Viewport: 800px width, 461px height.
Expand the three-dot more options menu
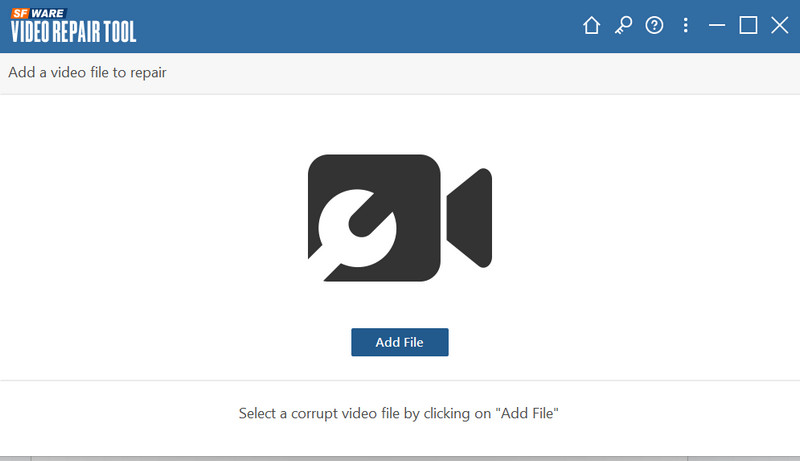point(685,26)
